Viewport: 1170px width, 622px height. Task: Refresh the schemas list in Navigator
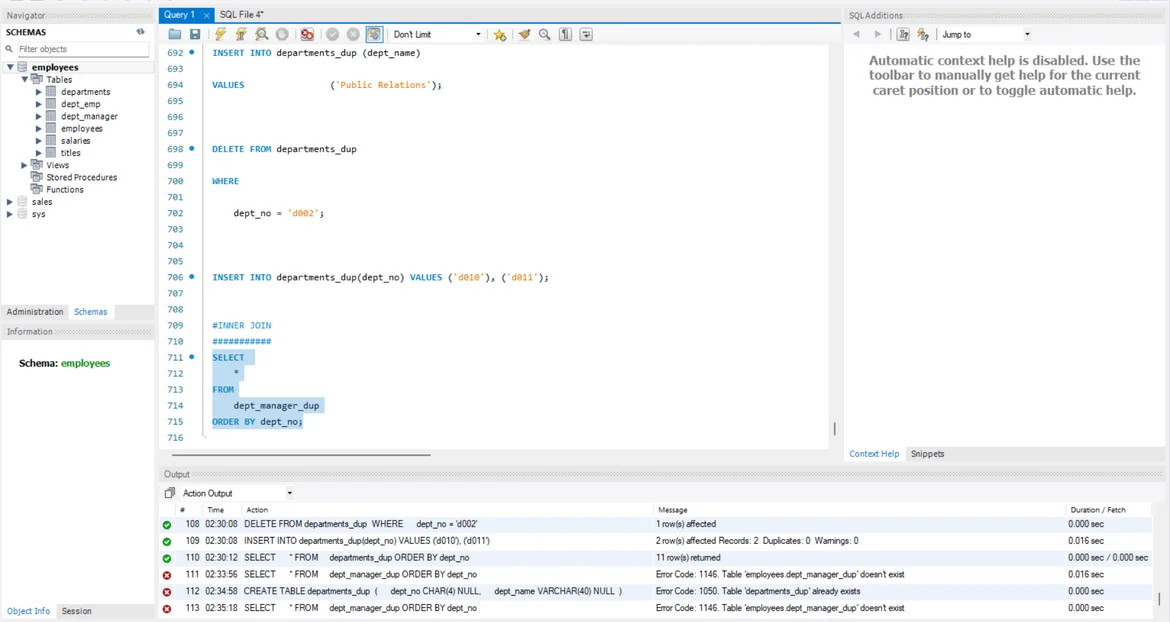click(x=140, y=32)
